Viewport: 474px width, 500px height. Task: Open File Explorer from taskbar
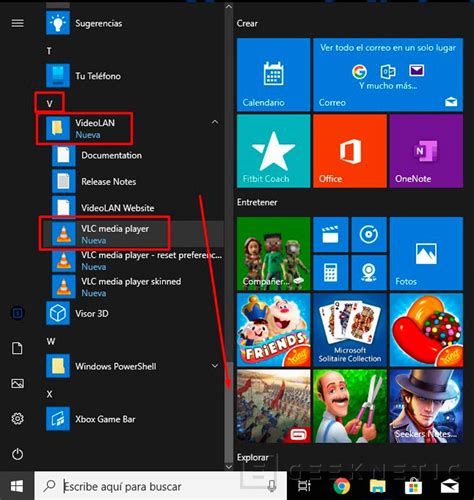coord(378,486)
